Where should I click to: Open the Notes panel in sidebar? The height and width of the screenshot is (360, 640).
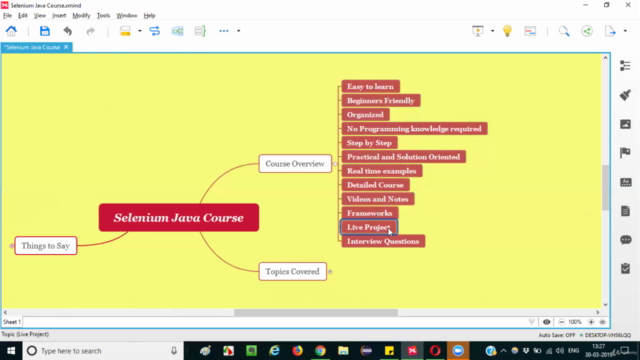point(625,211)
